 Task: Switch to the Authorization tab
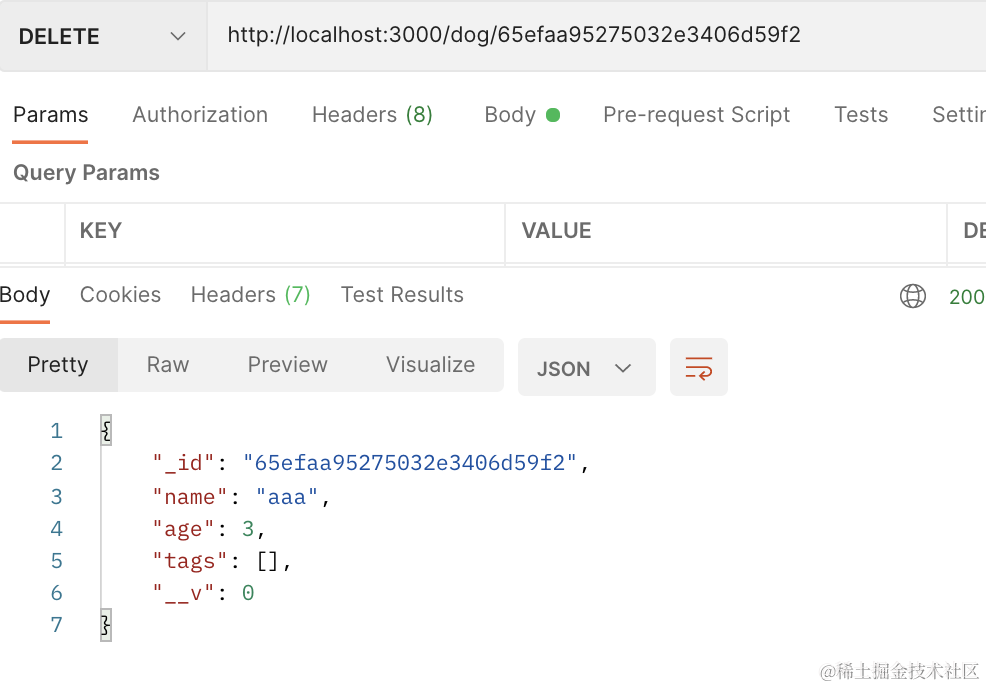coord(200,115)
